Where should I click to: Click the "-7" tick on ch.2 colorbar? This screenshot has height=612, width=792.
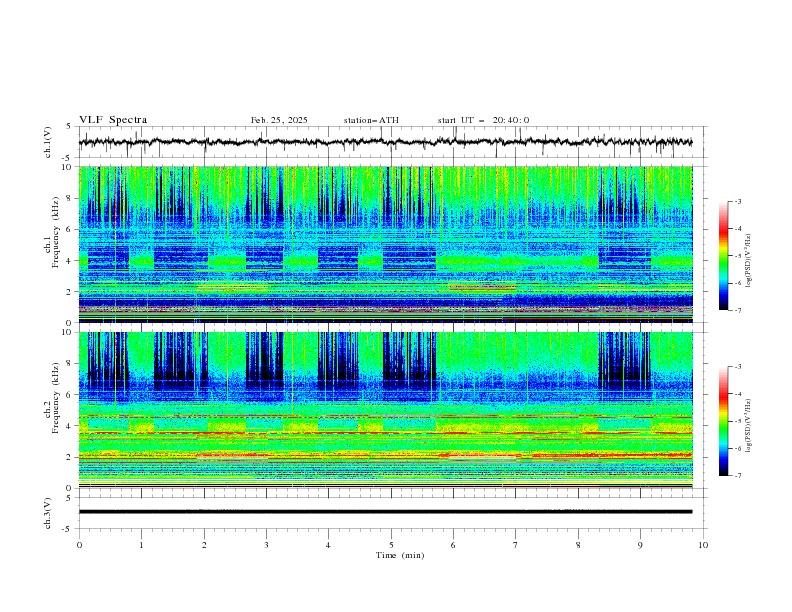(x=738, y=476)
